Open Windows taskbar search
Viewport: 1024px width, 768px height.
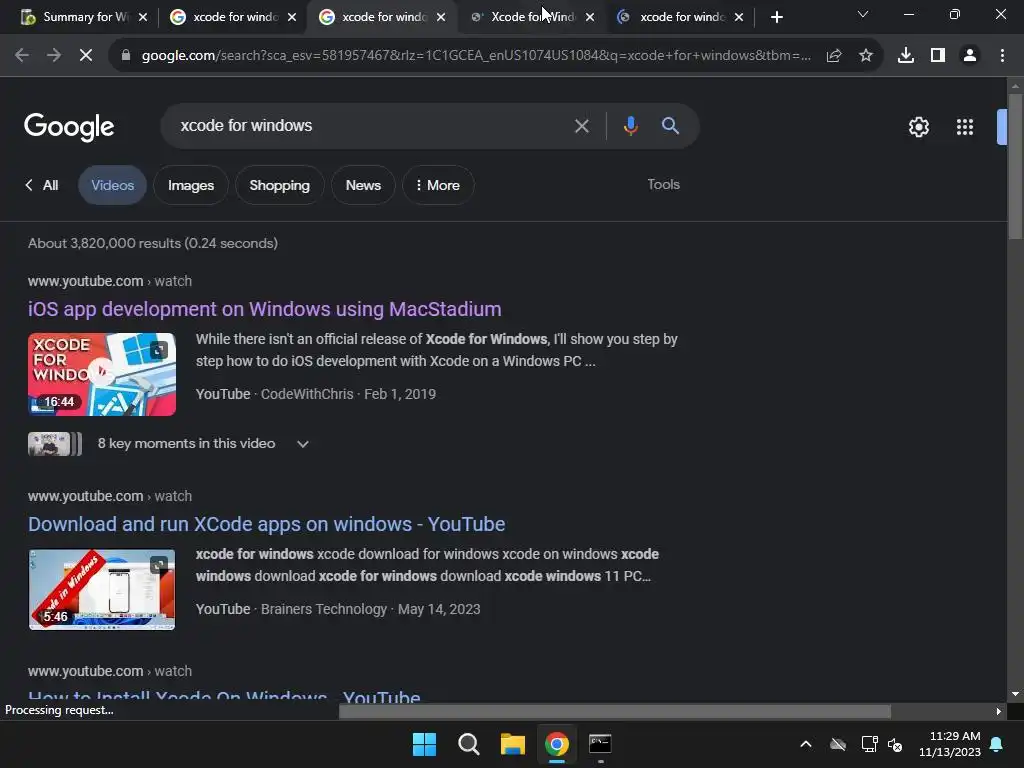click(468, 744)
